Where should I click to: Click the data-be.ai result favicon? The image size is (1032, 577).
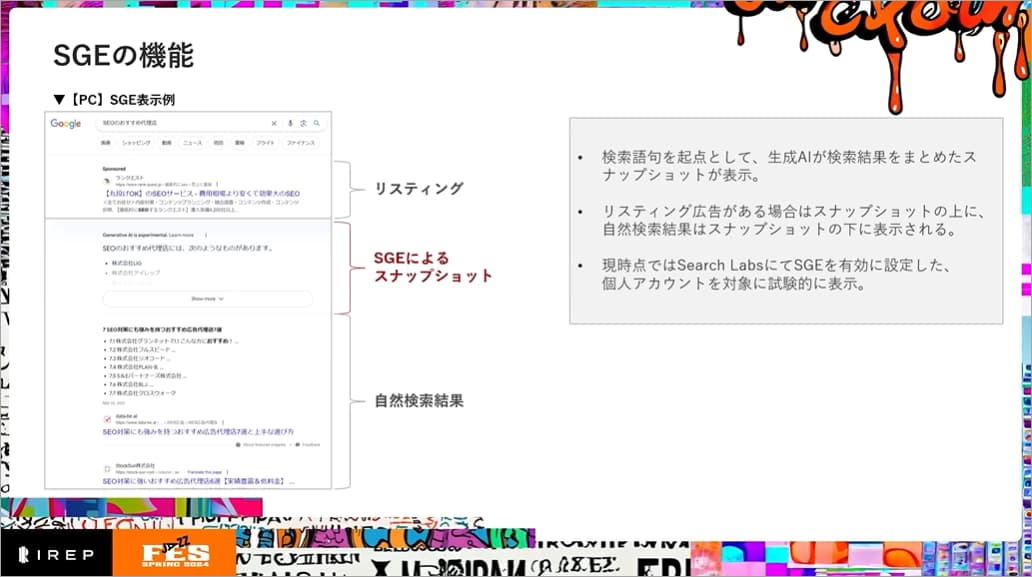tap(107, 419)
